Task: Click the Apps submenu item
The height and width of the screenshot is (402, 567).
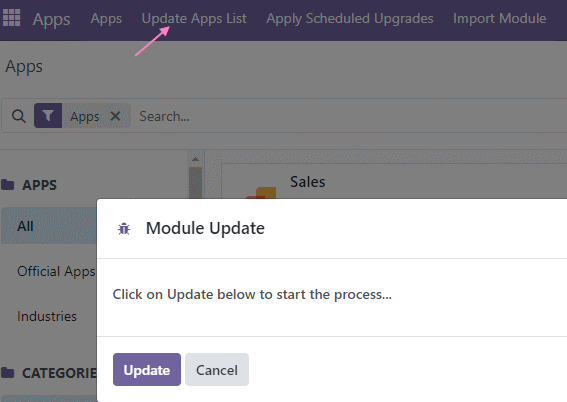Action: 106,18
